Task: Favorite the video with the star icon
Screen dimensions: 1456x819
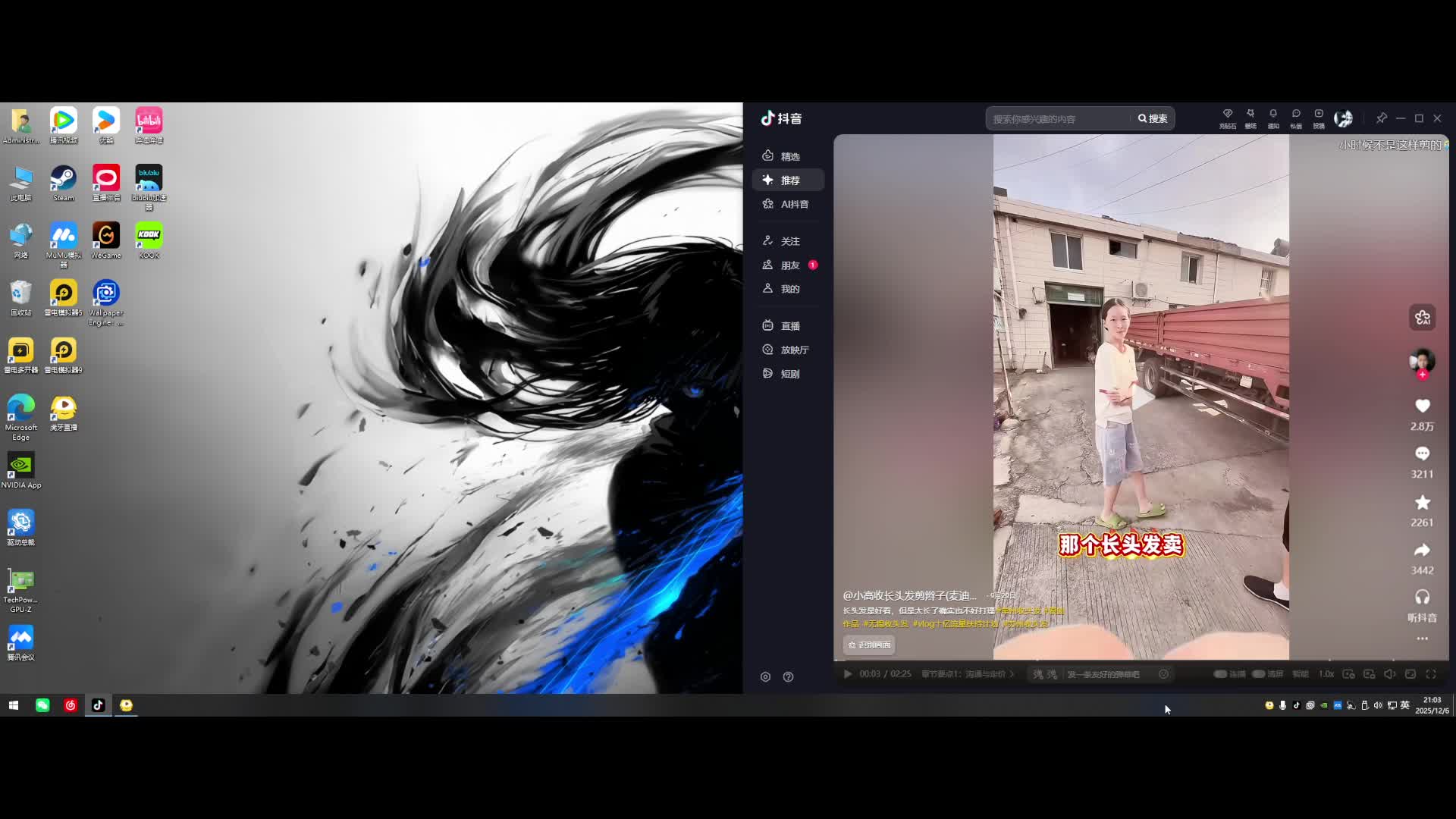Action: (x=1422, y=502)
